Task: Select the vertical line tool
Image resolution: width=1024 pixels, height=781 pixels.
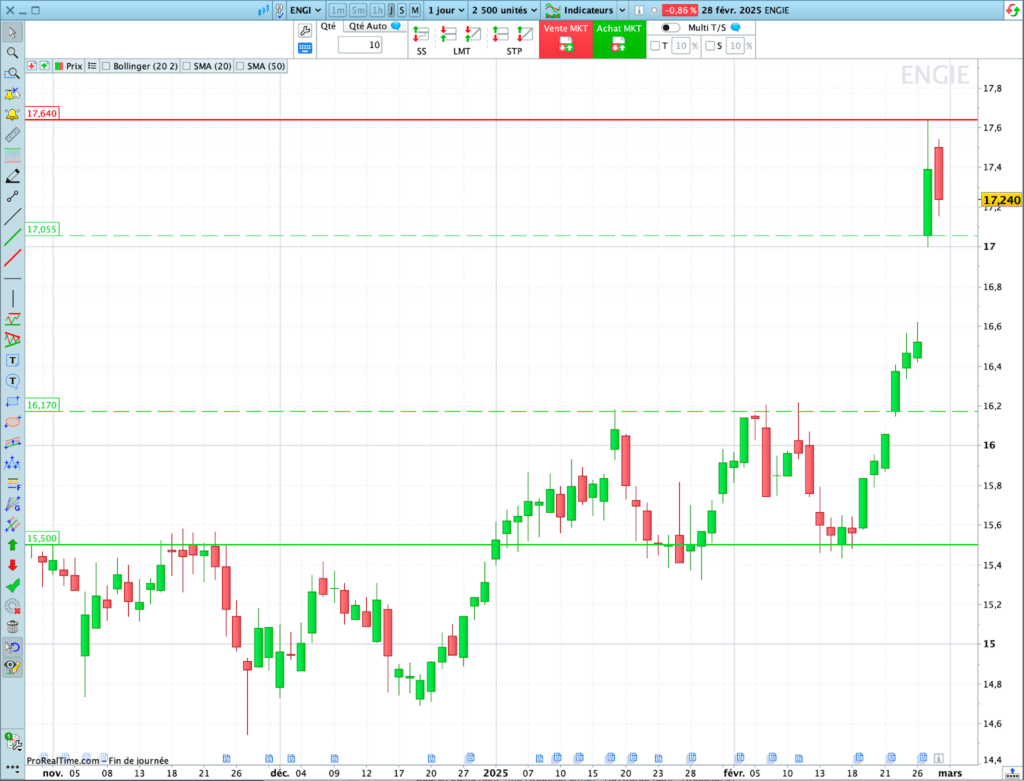Action: point(12,299)
